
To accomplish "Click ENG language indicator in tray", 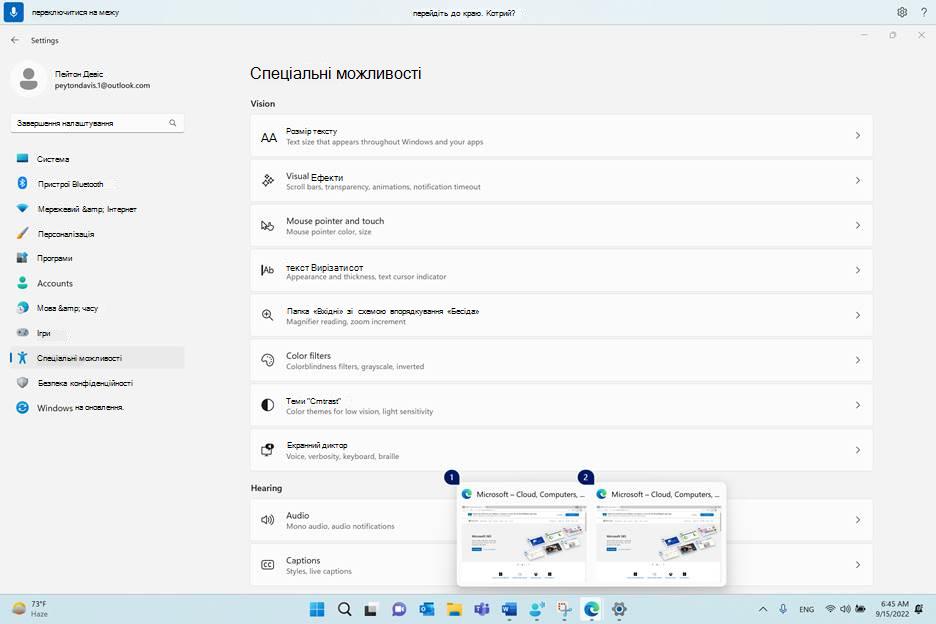I will pos(806,609).
